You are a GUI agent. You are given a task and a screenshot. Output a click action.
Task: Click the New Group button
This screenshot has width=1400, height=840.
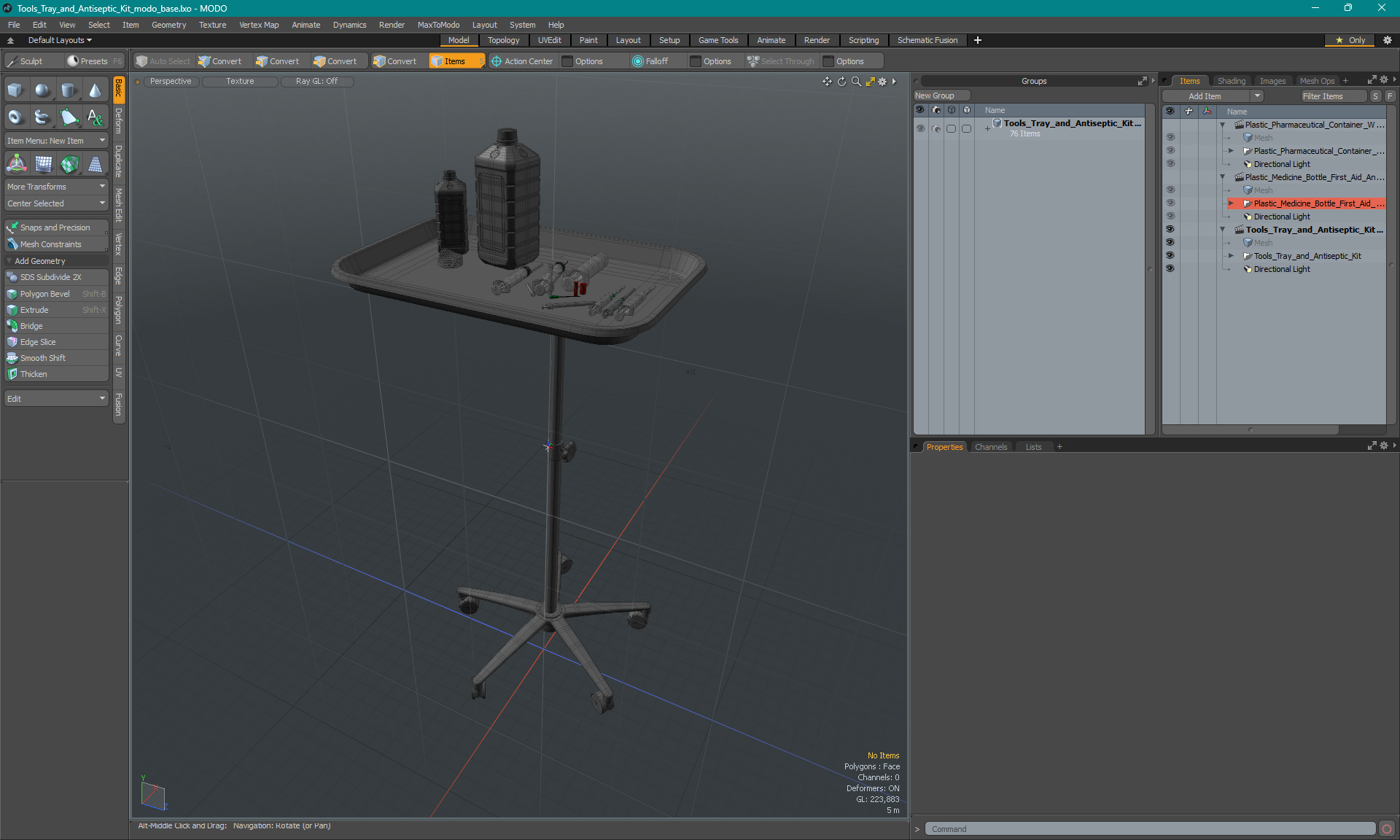coord(935,96)
